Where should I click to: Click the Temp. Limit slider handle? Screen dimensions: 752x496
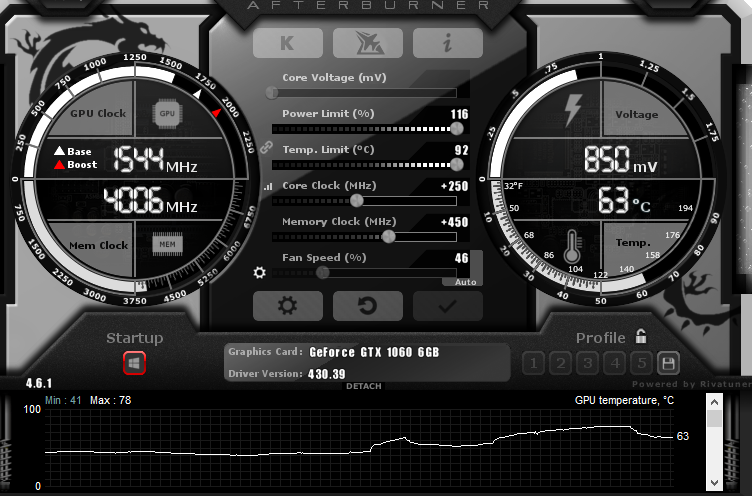tap(457, 165)
